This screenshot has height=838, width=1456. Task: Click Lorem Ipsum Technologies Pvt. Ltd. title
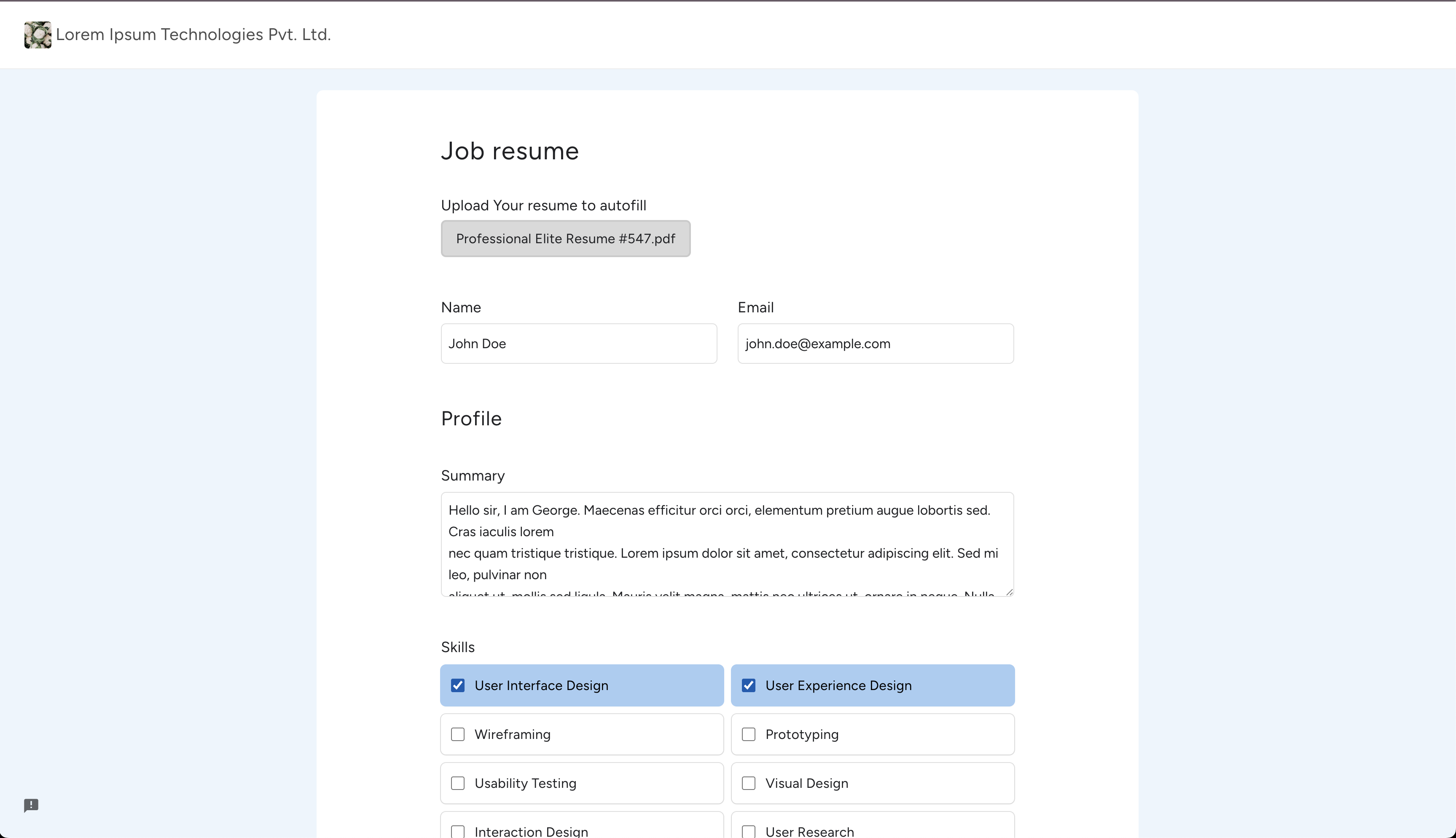point(193,35)
